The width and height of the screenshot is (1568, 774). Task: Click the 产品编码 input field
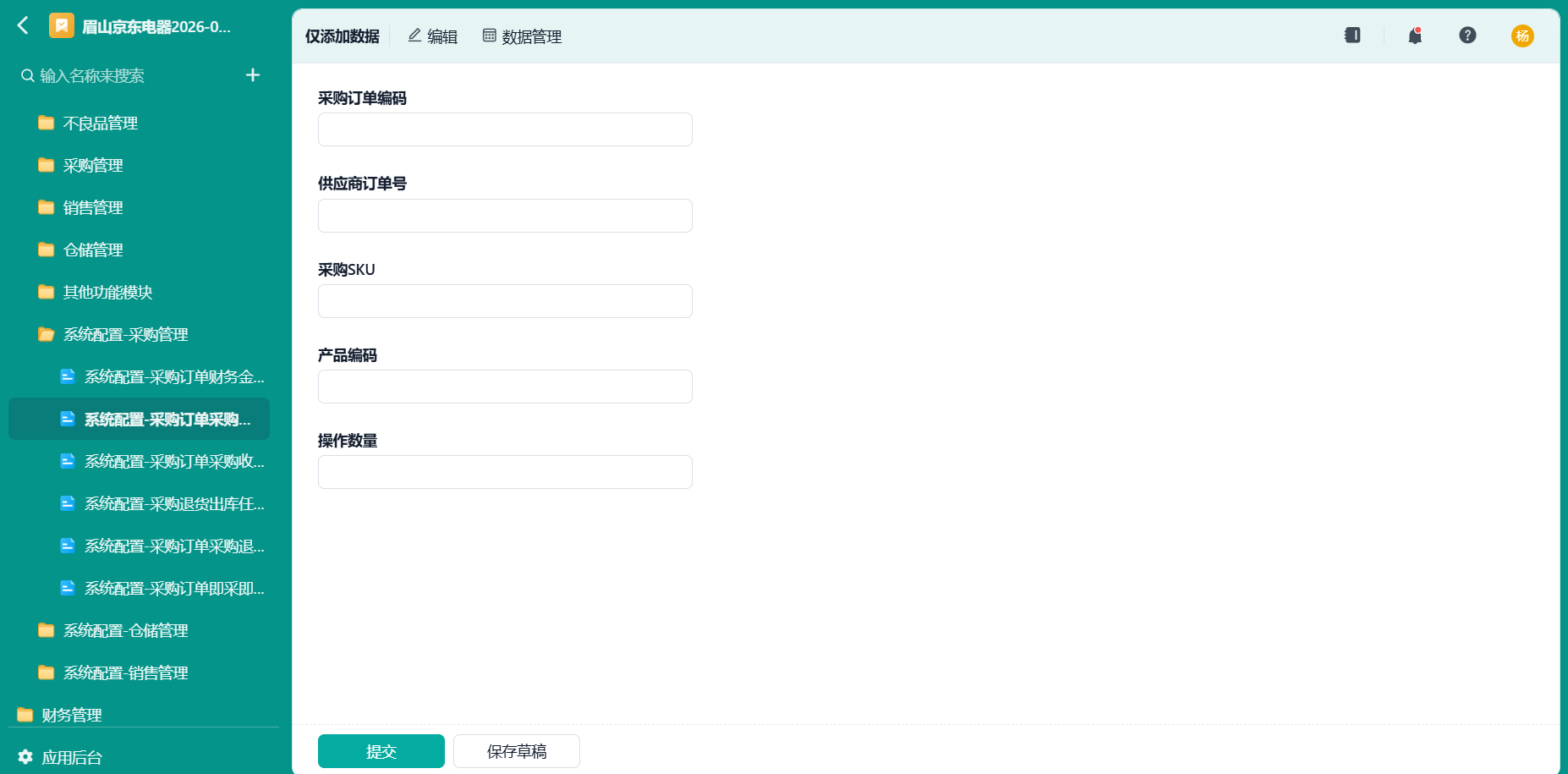pyautogui.click(x=505, y=387)
